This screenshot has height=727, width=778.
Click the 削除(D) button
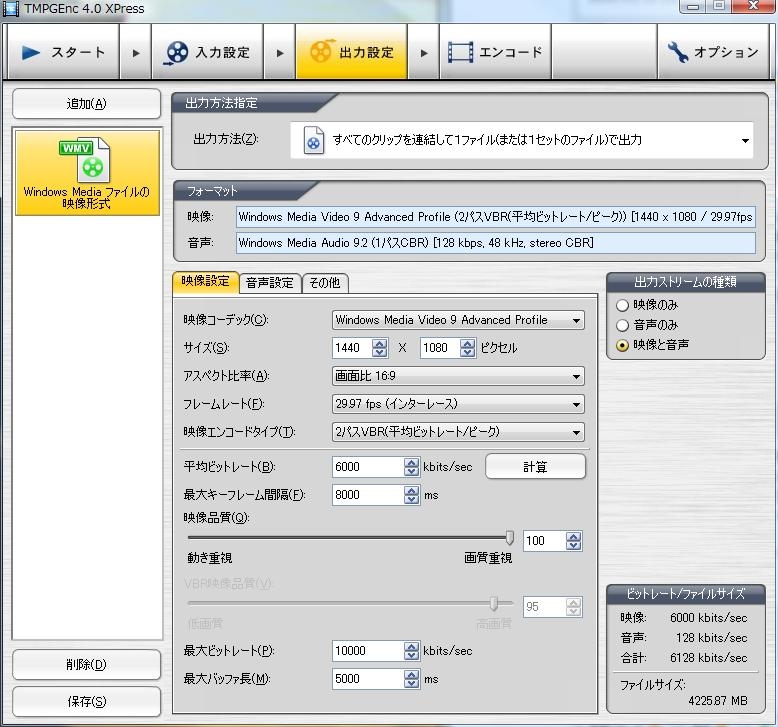click(86, 664)
